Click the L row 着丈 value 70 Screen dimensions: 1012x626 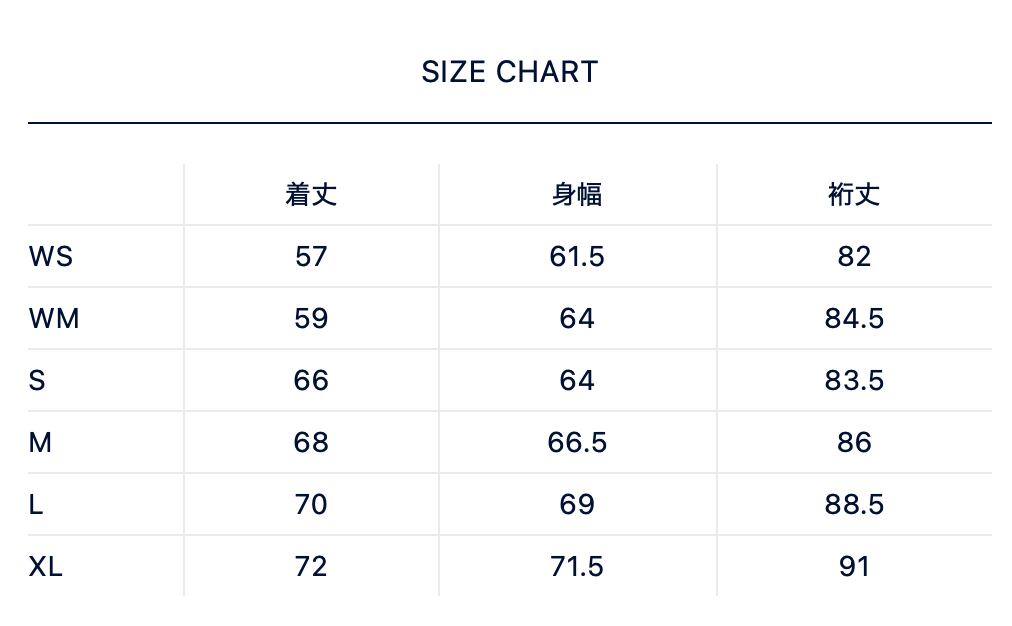pyautogui.click(x=311, y=505)
